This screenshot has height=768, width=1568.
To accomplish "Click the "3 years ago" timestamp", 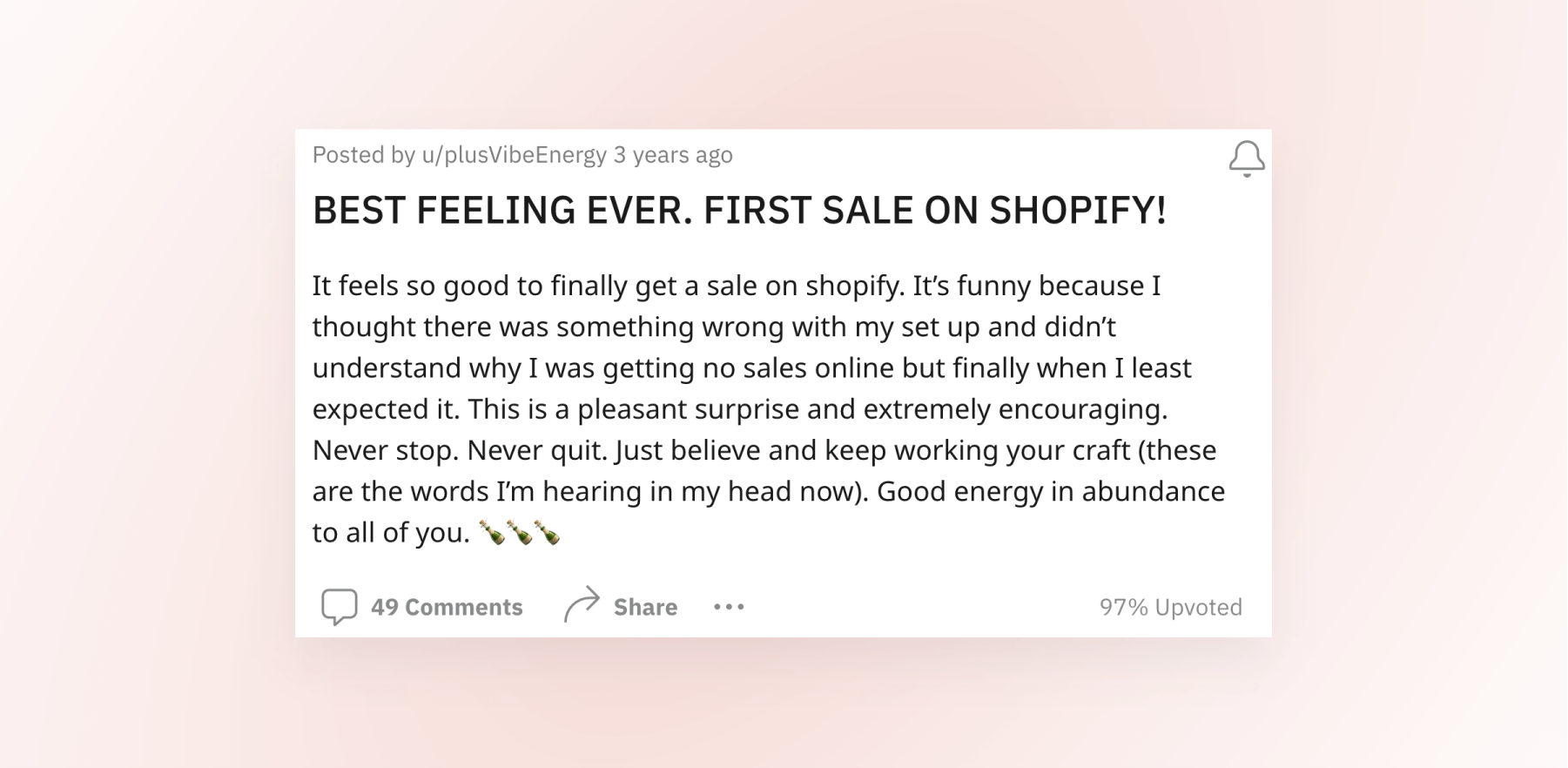I will coord(673,155).
